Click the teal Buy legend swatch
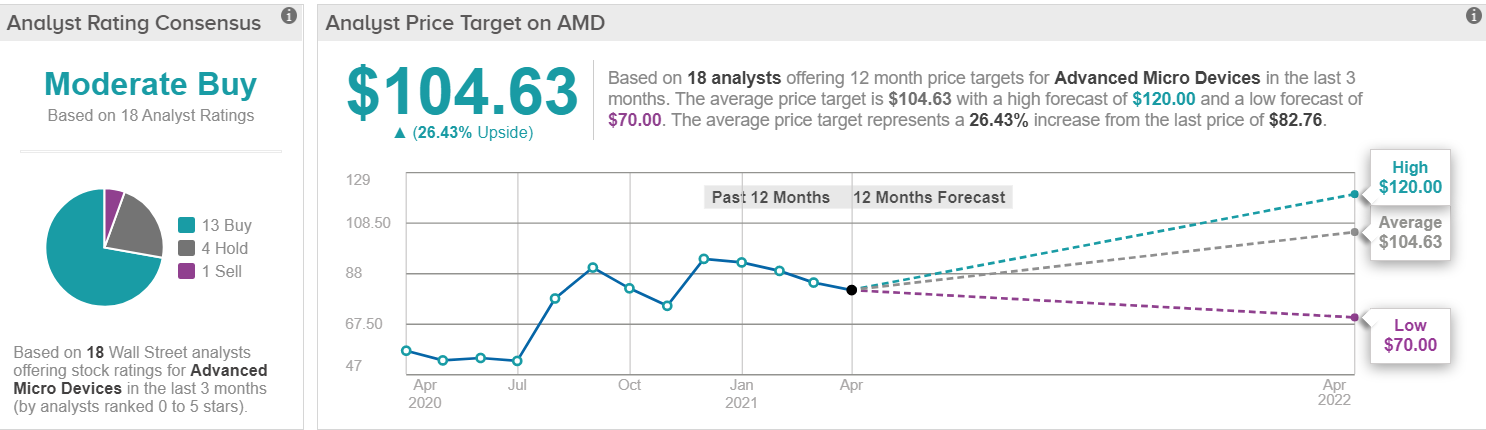Screen dimensions: 1486x430 tap(185, 225)
